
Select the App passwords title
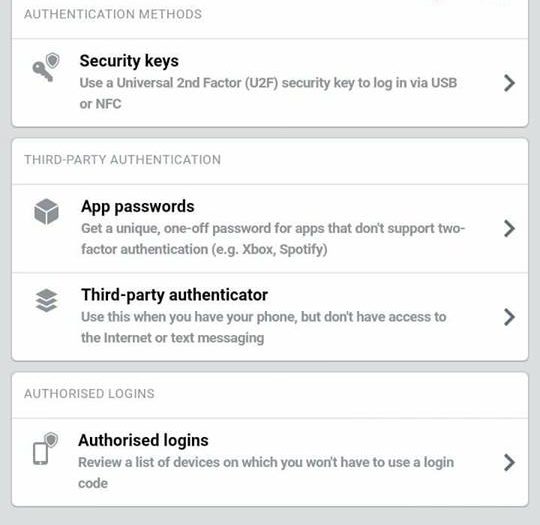pos(138,207)
